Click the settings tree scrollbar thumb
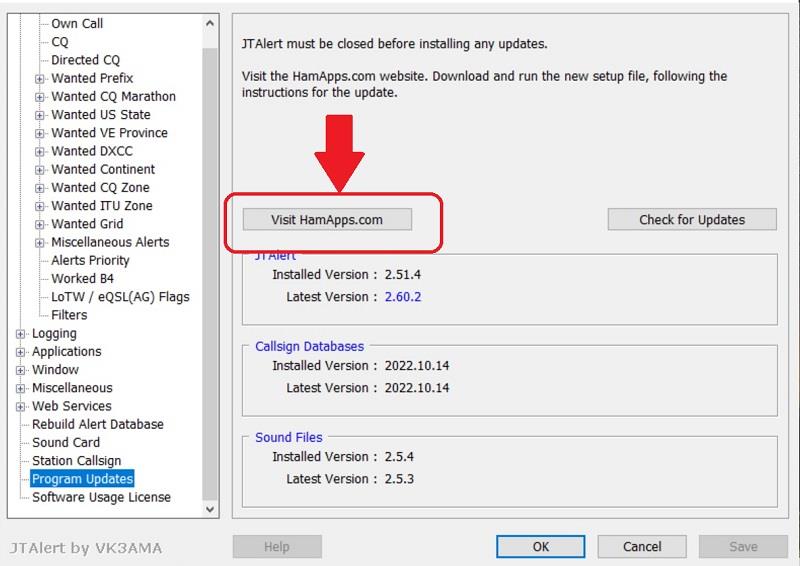The width and height of the screenshot is (800, 566). pyautogui.click(x=210, y=275)
